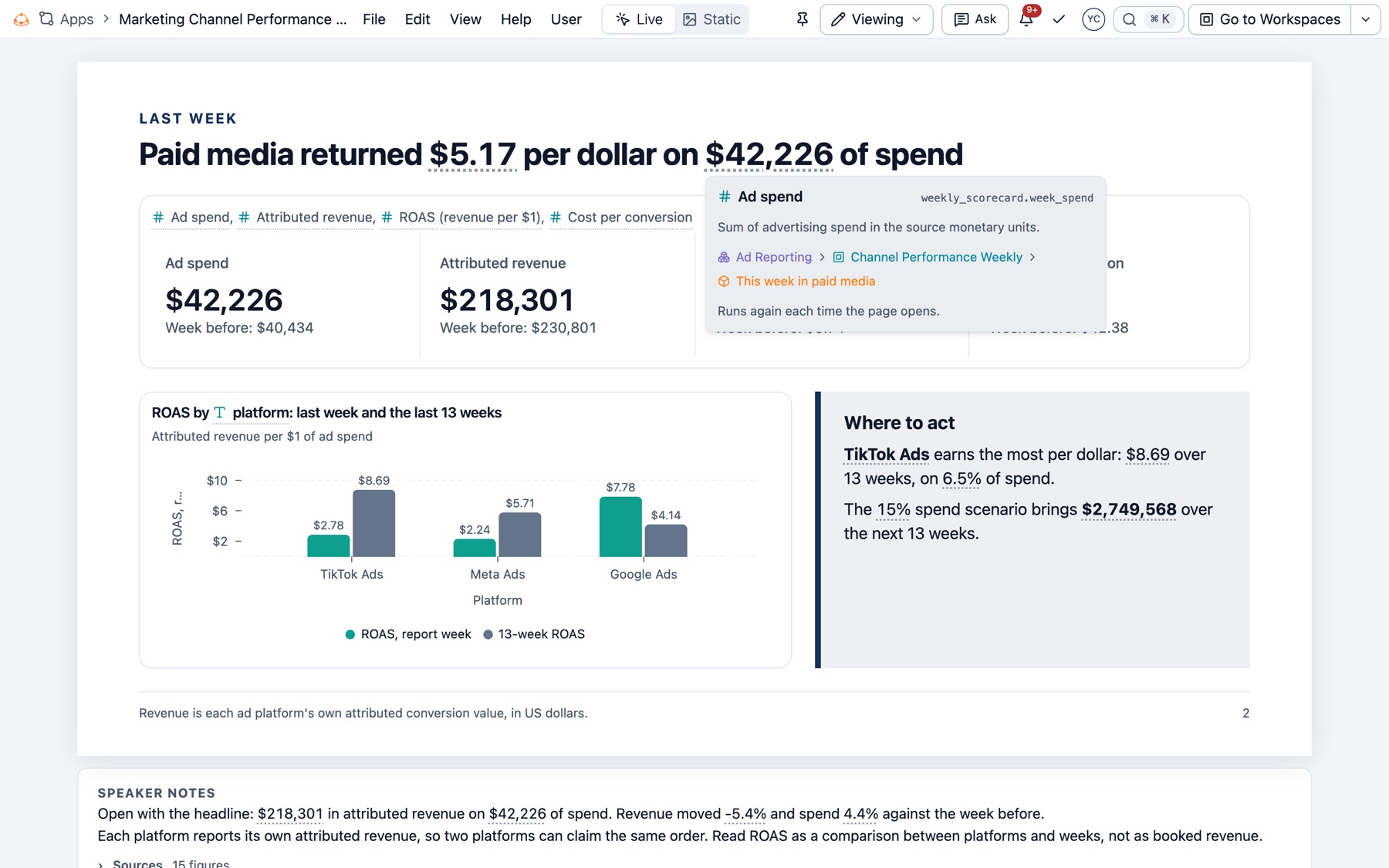Open the Ad Reporting link
The image size is (1389, 868).
(x=774, y=257)
